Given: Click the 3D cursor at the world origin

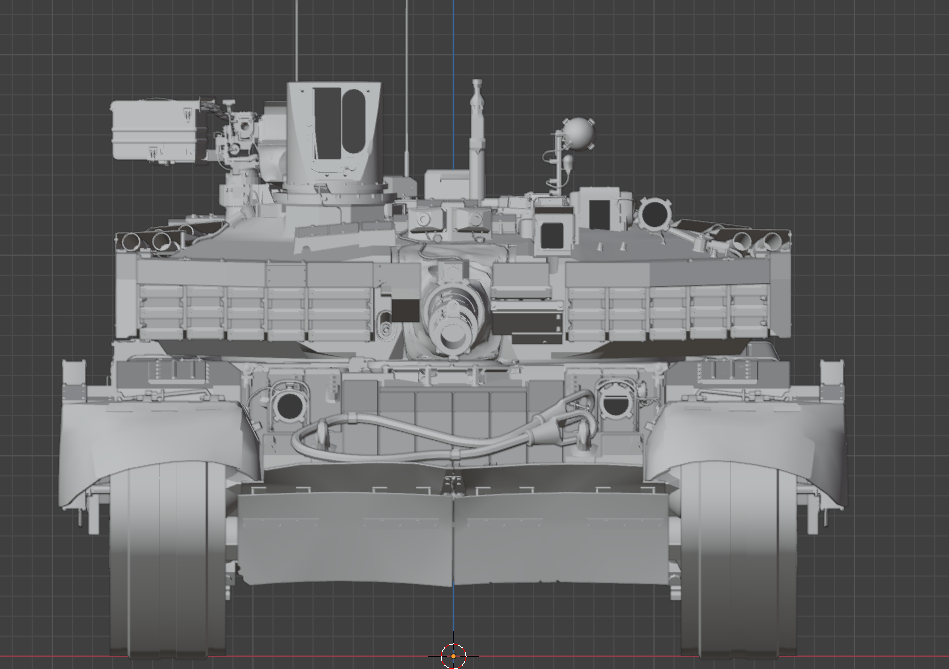Looking at the screenshot, I should (x=453, y=656).
